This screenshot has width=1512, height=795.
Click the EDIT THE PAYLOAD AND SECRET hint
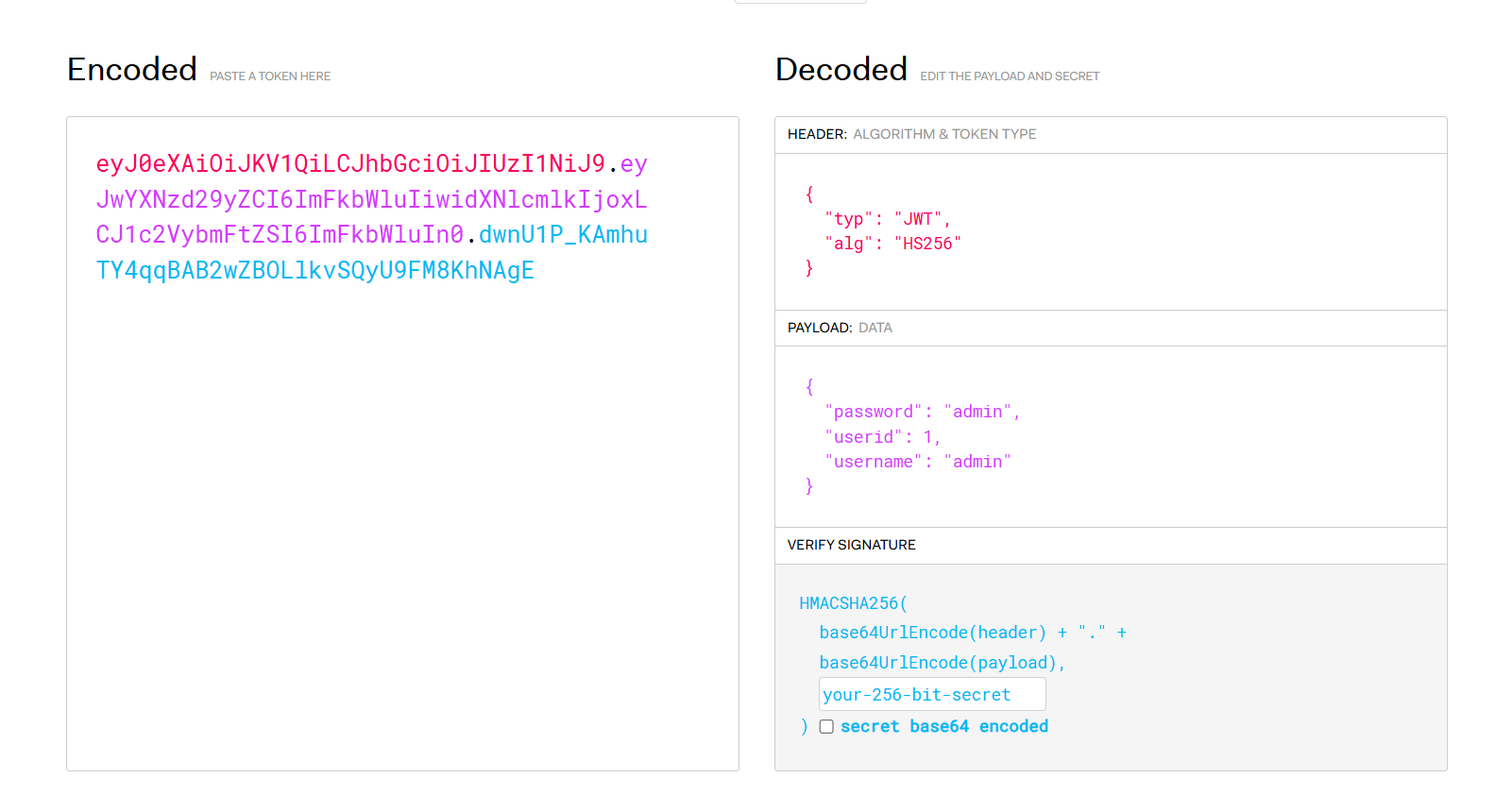[x=1010, y=76]
